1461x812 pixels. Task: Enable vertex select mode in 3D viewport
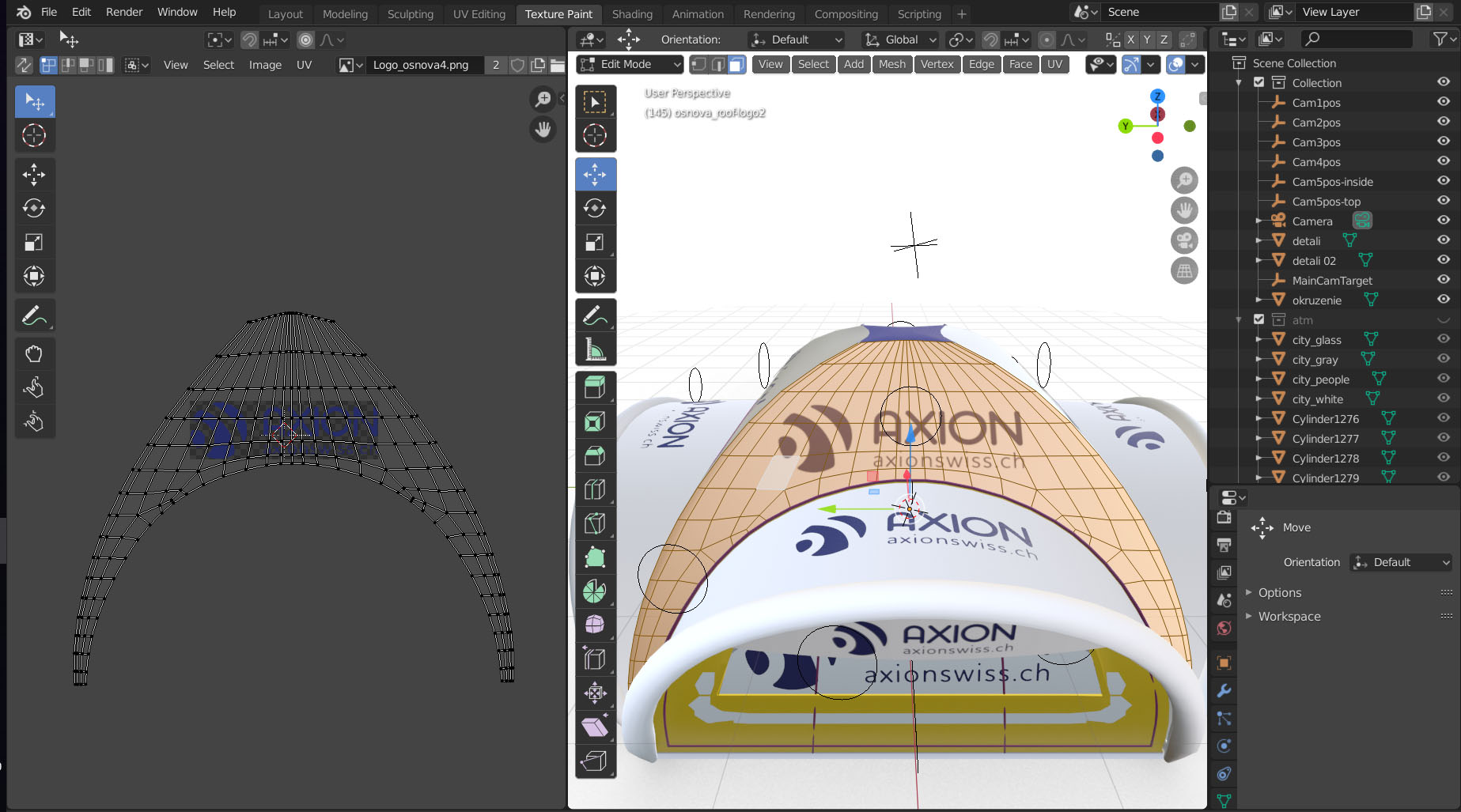pos(698,64)
